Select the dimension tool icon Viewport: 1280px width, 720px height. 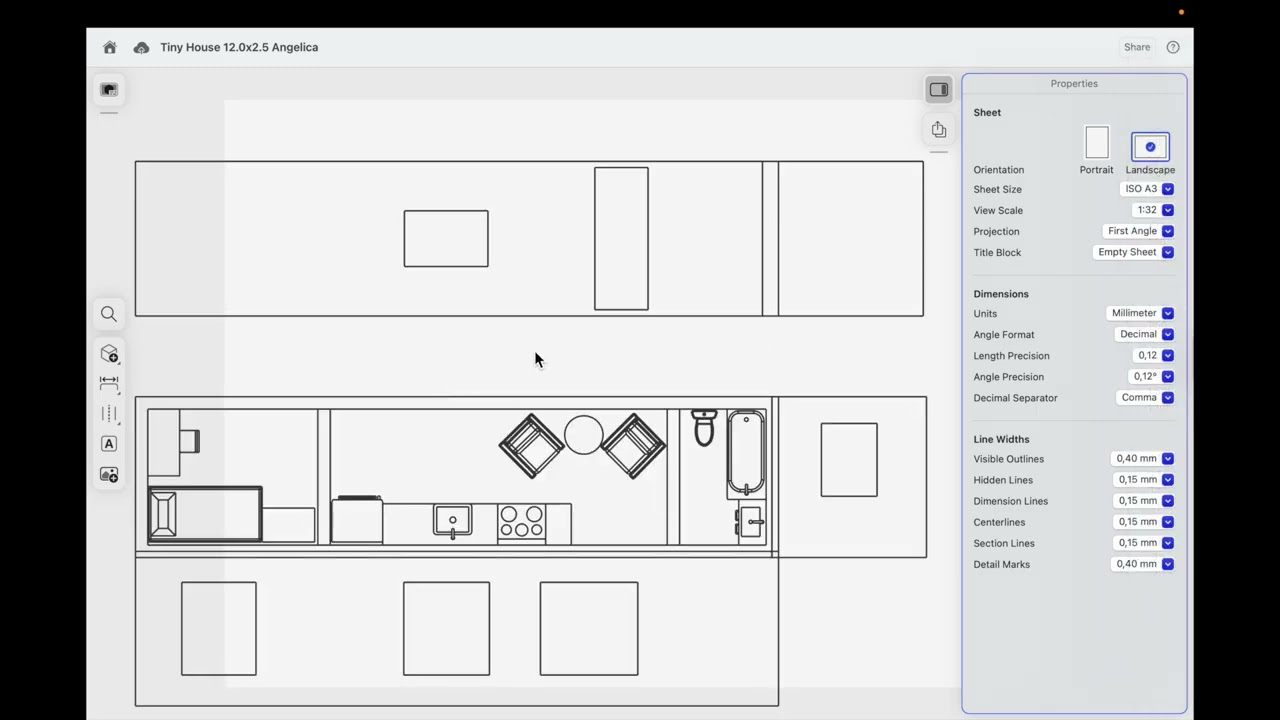point(109,383)
